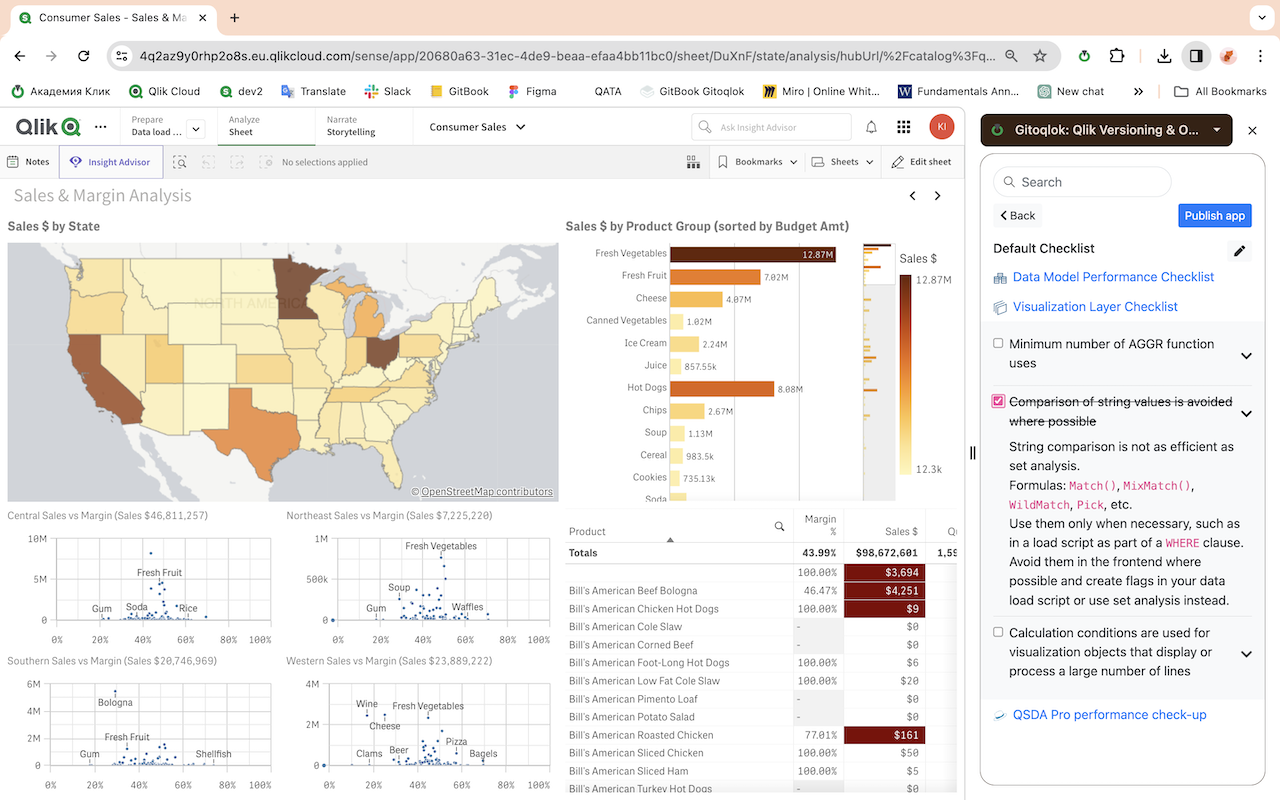Sort table by Margin % column header
The image size is (1280, 800).
tap(820, 525)
